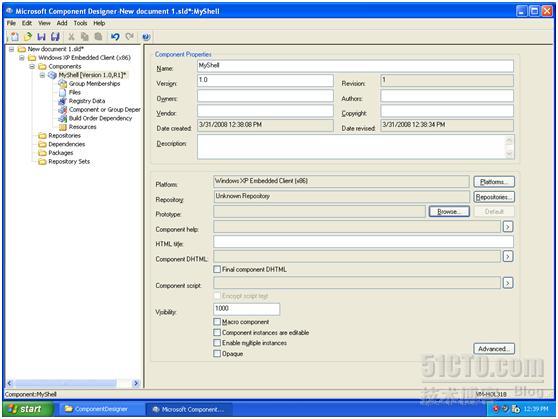
Task: Collapse the New document 1.sld root node
Action: click(x=11, y=49)
